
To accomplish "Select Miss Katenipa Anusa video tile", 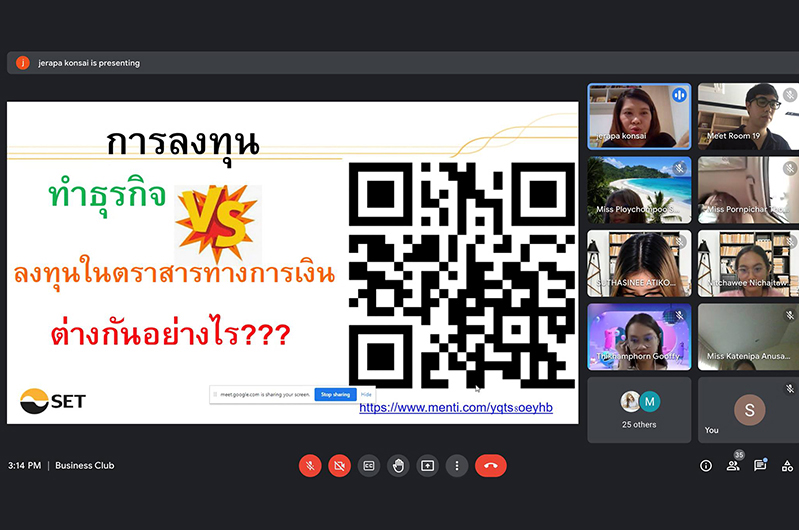I will (x=748, y=337).
